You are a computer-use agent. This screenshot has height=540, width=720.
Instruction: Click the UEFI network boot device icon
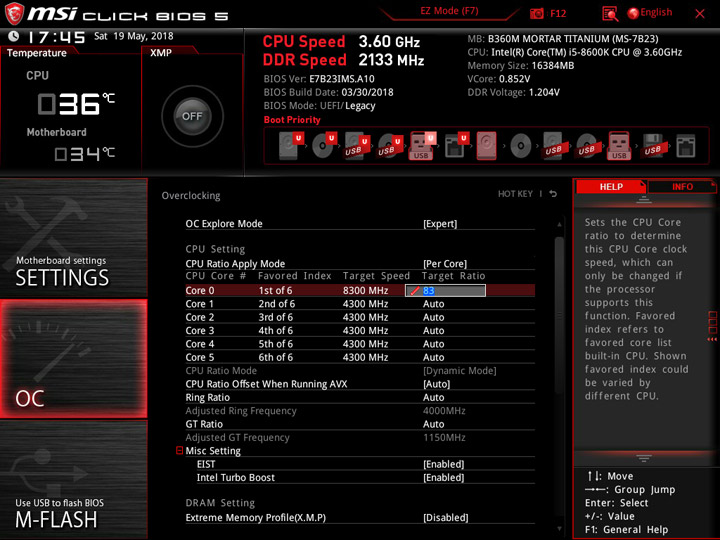tap(456, 145)
